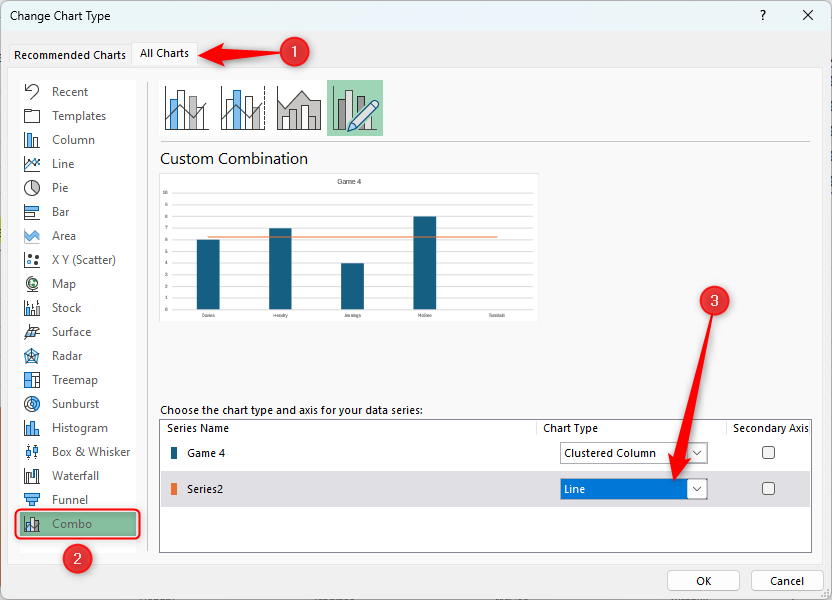832x600 pixels.
Task: Pick the Waterfall chart icon
Action: click(x=32, y=476)
